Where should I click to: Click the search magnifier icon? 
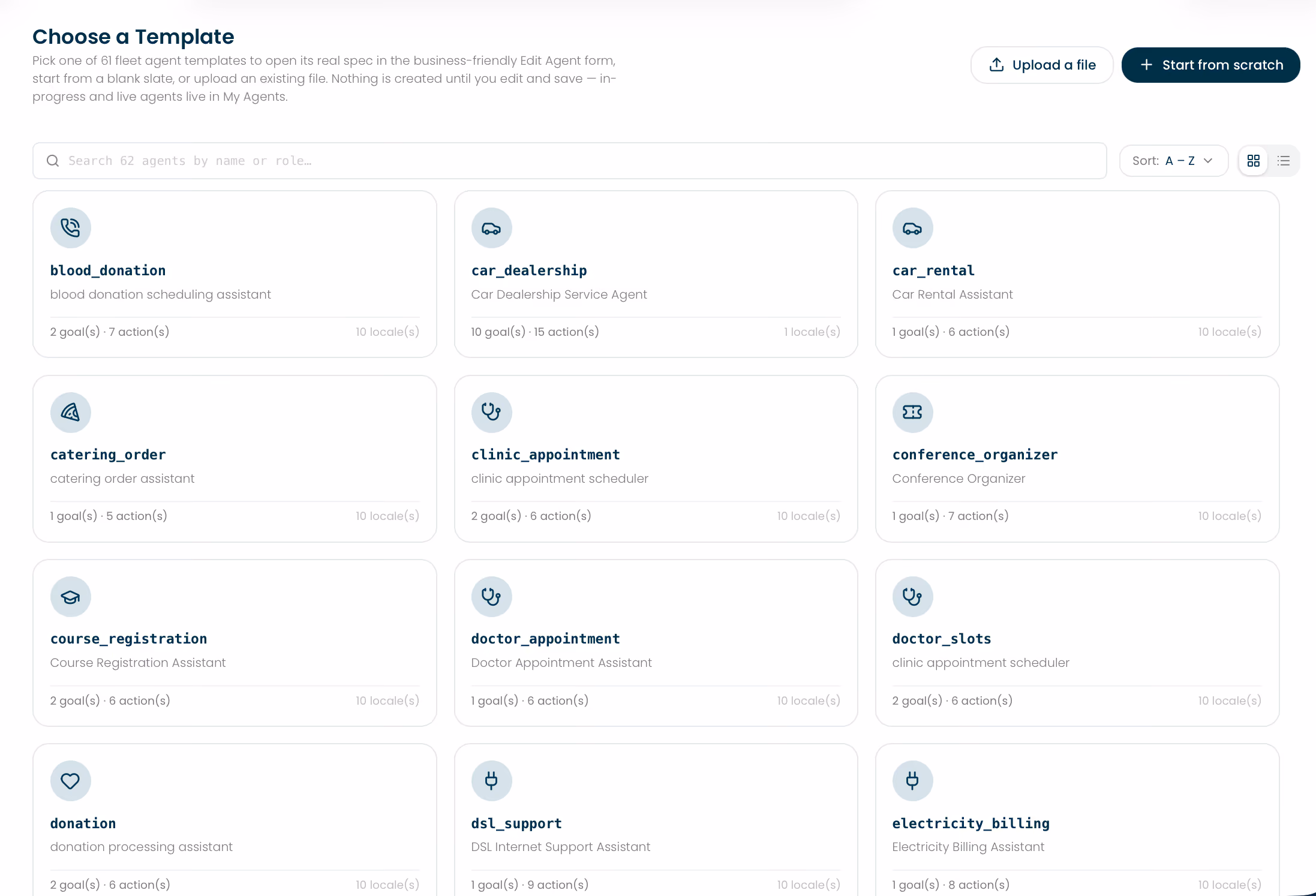point(53,161)
